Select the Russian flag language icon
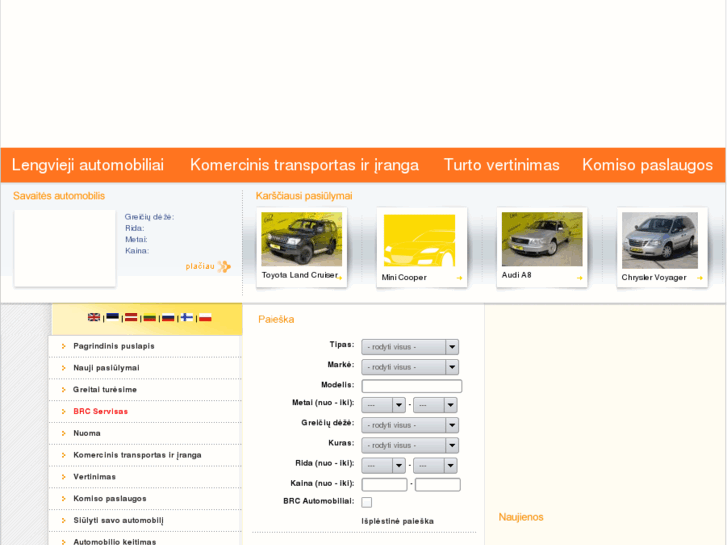This screenshot has width=727, height=545. (168, 317)
